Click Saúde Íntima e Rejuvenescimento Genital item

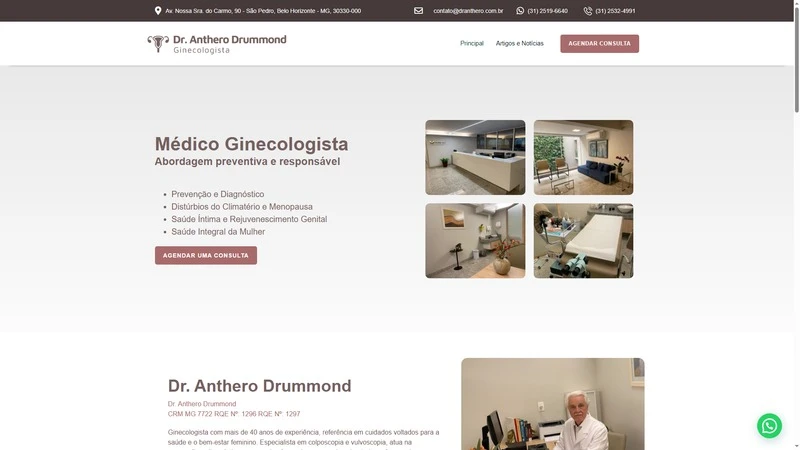coord(249,219)
